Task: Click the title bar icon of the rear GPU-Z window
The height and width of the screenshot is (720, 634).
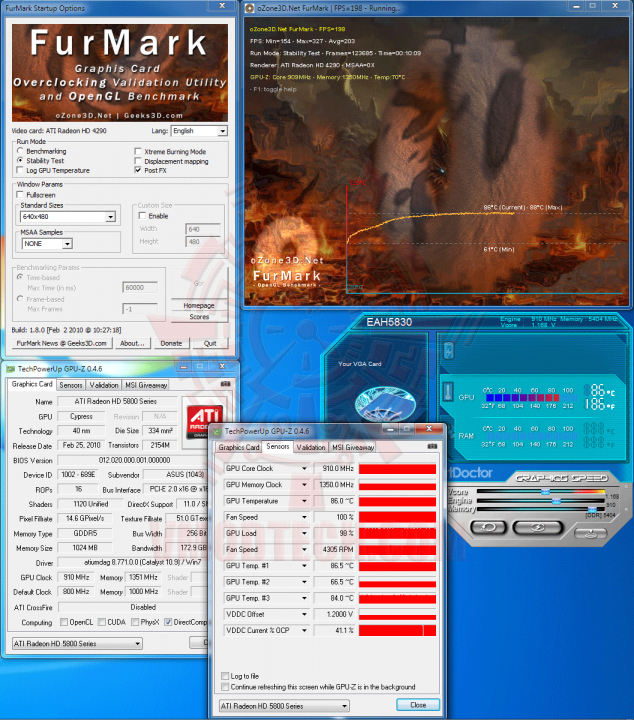Action: pyautogui.click(x=10, y=369)
